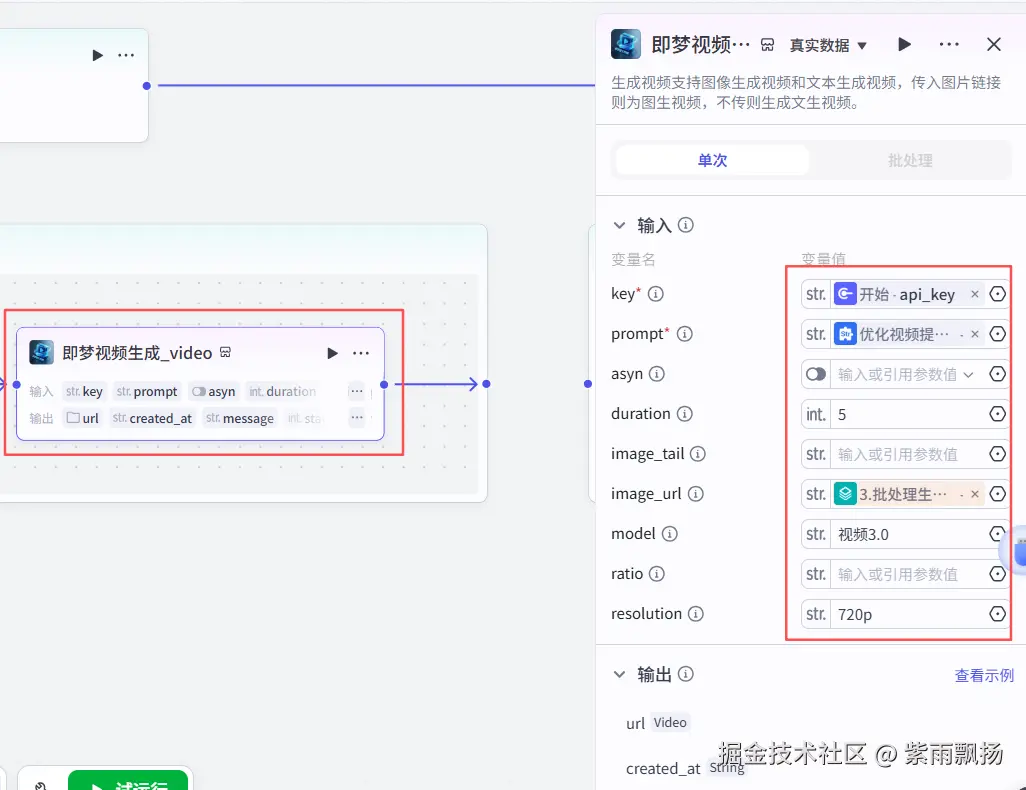Click output port of 即梦视频生成_video node

tap(384, 384)
